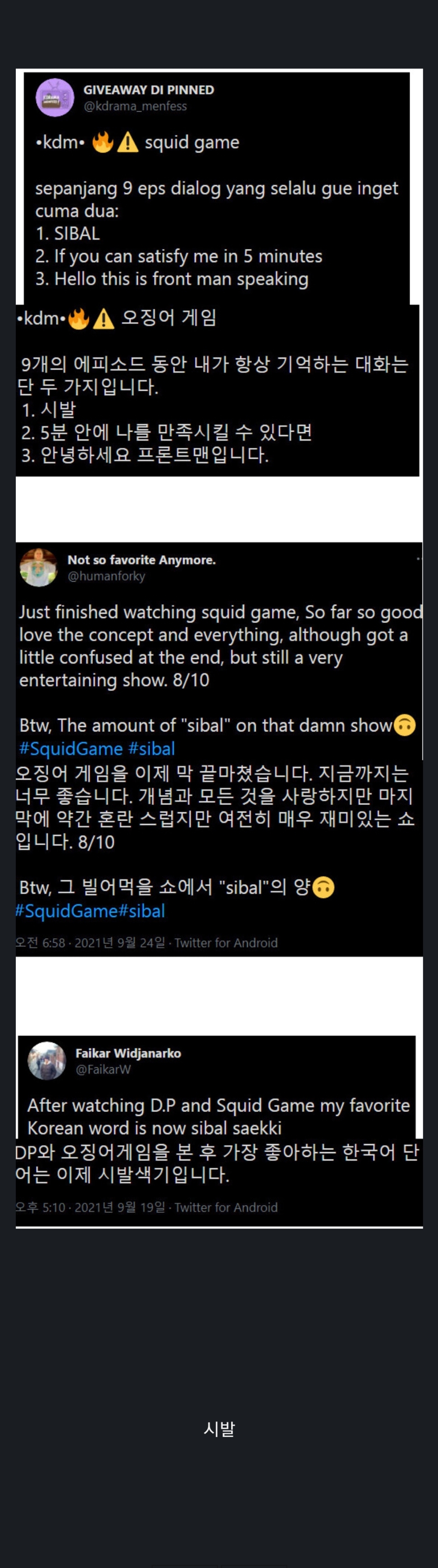Click the "Not so favorite Anymore." name
This screenshot has width=438, height=1568.
141,560
